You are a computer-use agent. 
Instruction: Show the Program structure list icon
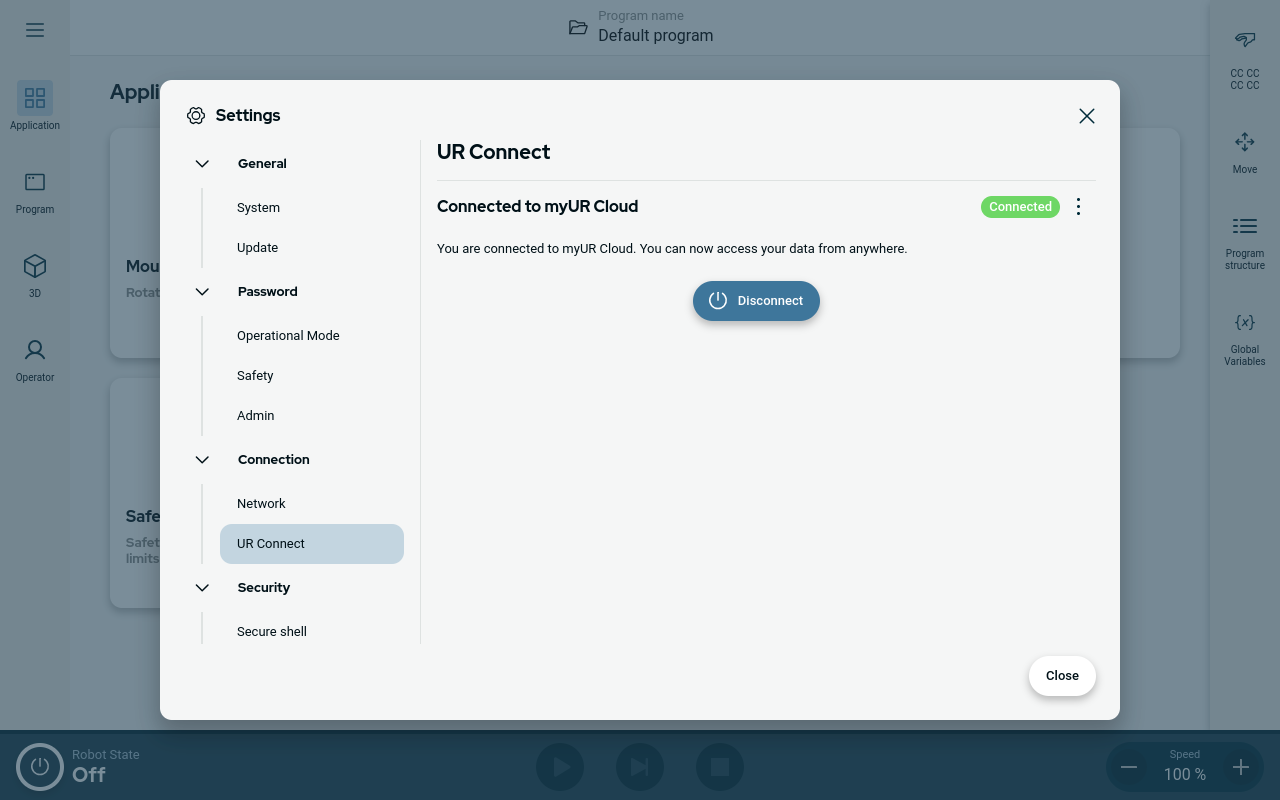1244,226
